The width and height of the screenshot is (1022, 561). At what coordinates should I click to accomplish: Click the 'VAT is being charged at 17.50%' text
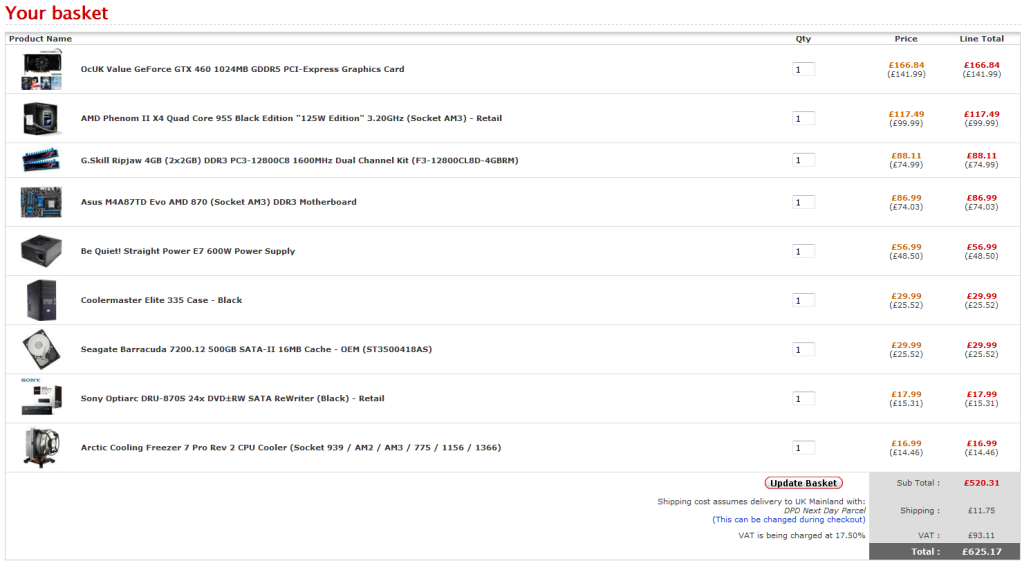click(802, 536)
